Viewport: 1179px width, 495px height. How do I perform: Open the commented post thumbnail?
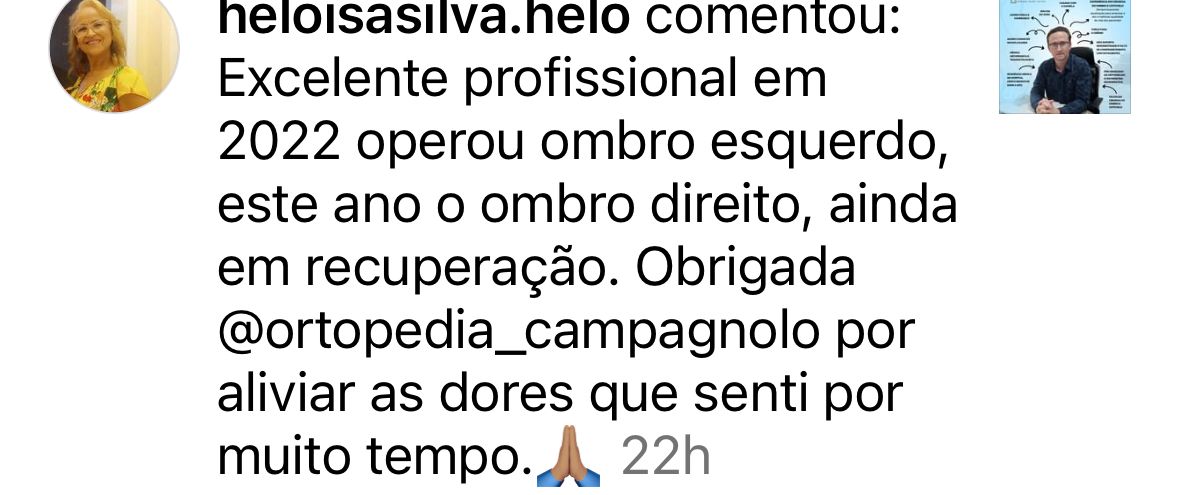coord(1065,56)
